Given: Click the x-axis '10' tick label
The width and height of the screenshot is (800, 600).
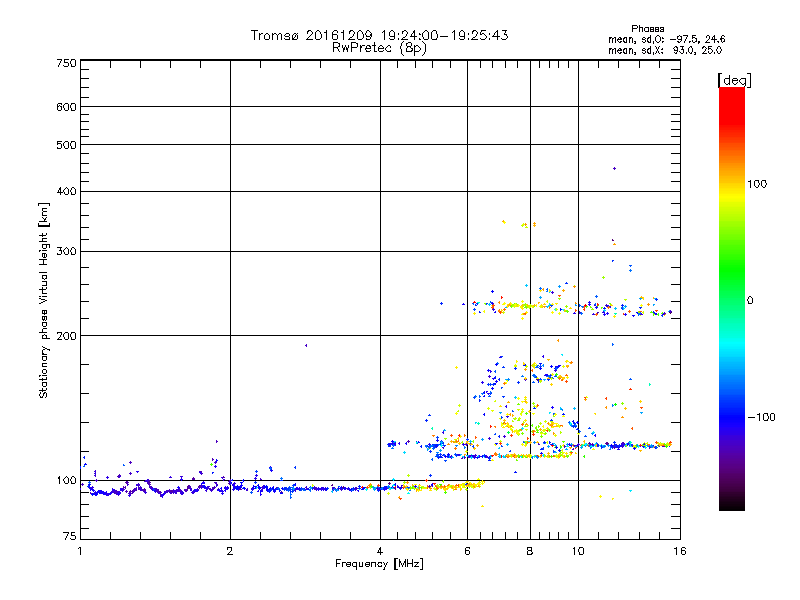Looking at the screenshot, I should point(578,551).
